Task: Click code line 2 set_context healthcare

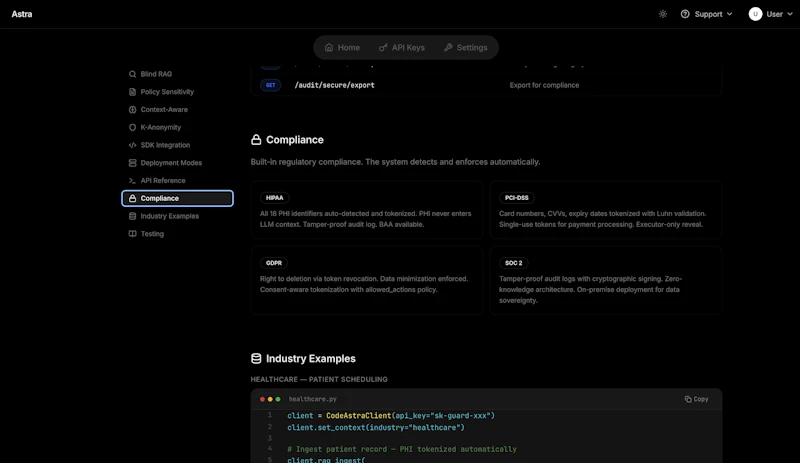Action: [x=376, y=428]
